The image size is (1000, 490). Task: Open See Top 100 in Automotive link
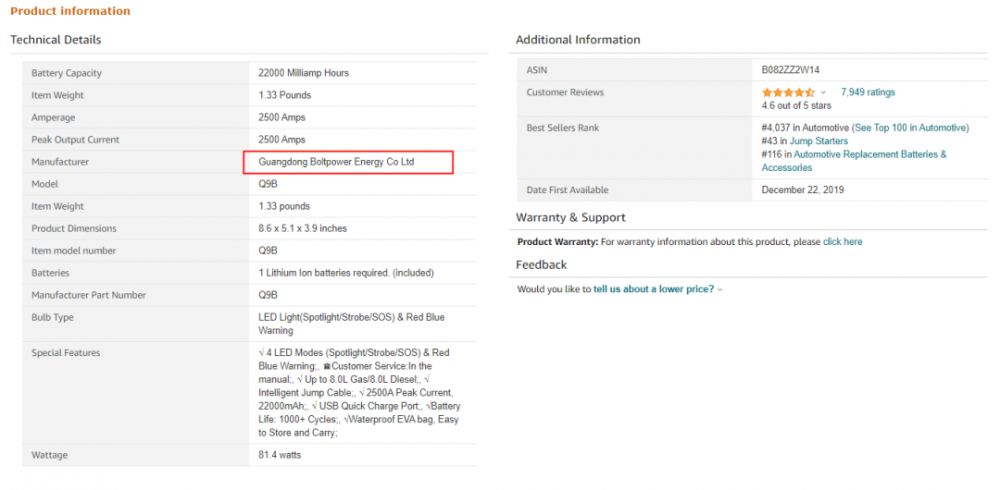pos(910,128)
